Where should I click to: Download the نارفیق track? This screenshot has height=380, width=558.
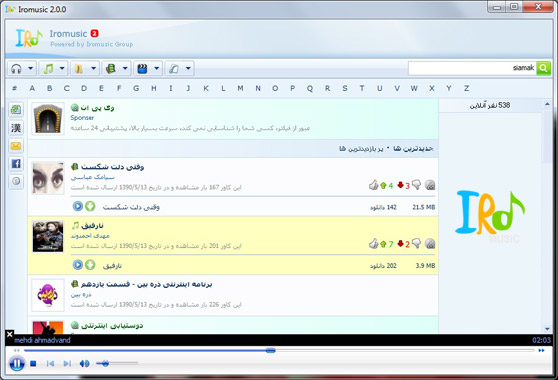click(x=90, y=265)
